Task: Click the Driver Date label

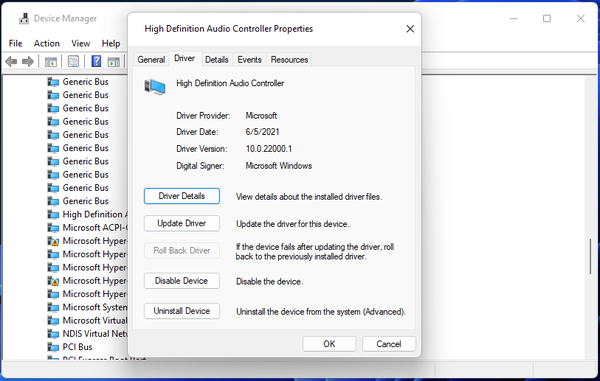Action: 197,132
